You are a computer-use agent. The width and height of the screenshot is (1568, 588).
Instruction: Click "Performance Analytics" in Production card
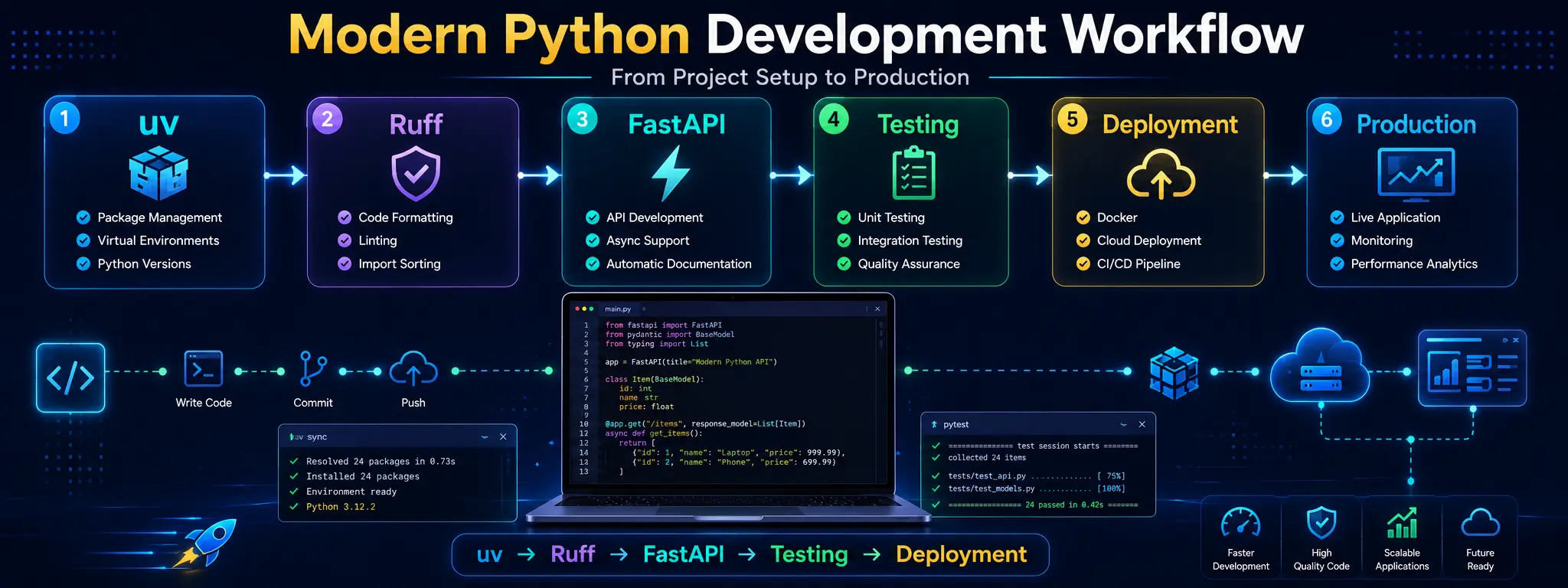[1414, 263]
